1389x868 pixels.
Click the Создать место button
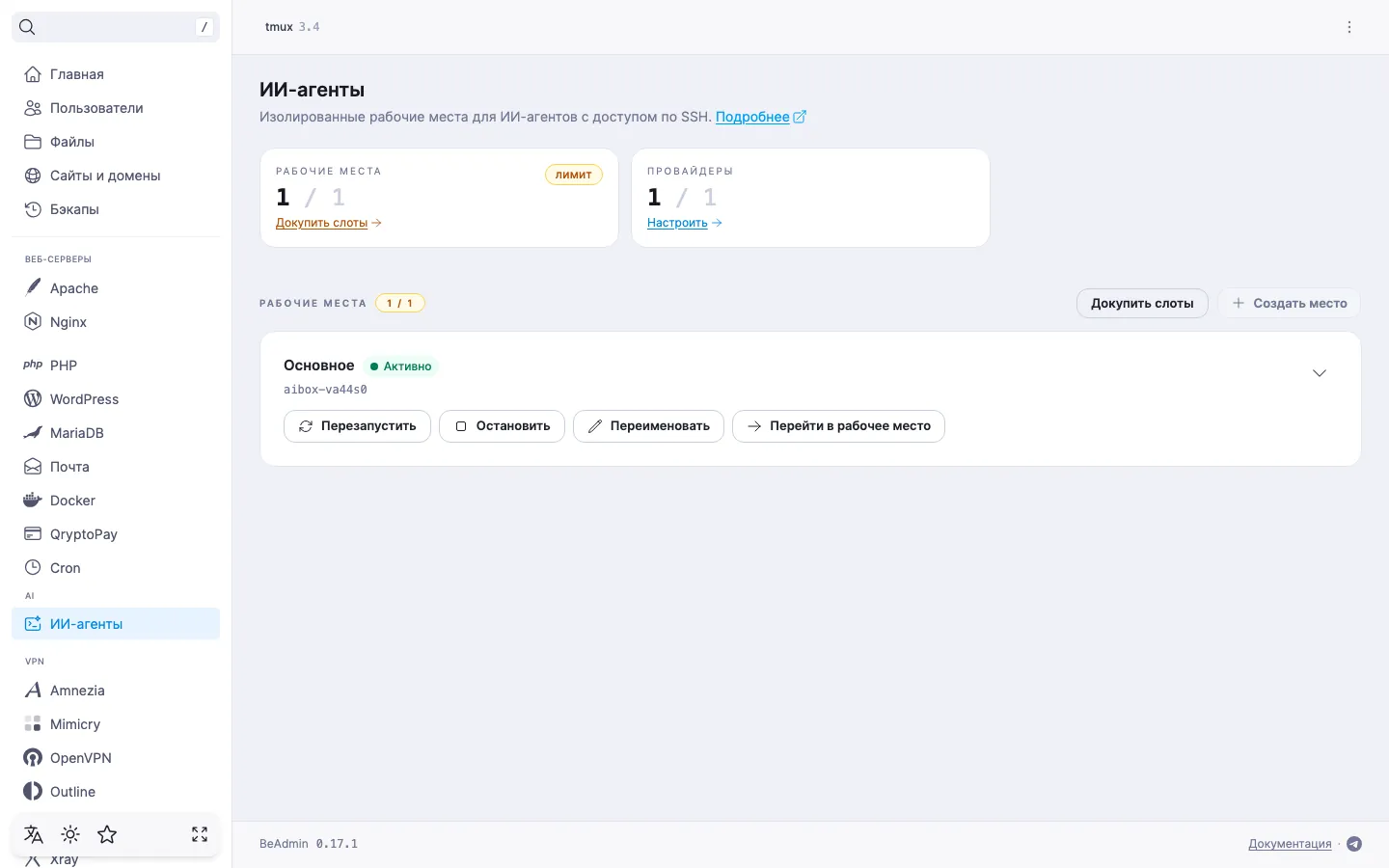[x=1290, y=303]
